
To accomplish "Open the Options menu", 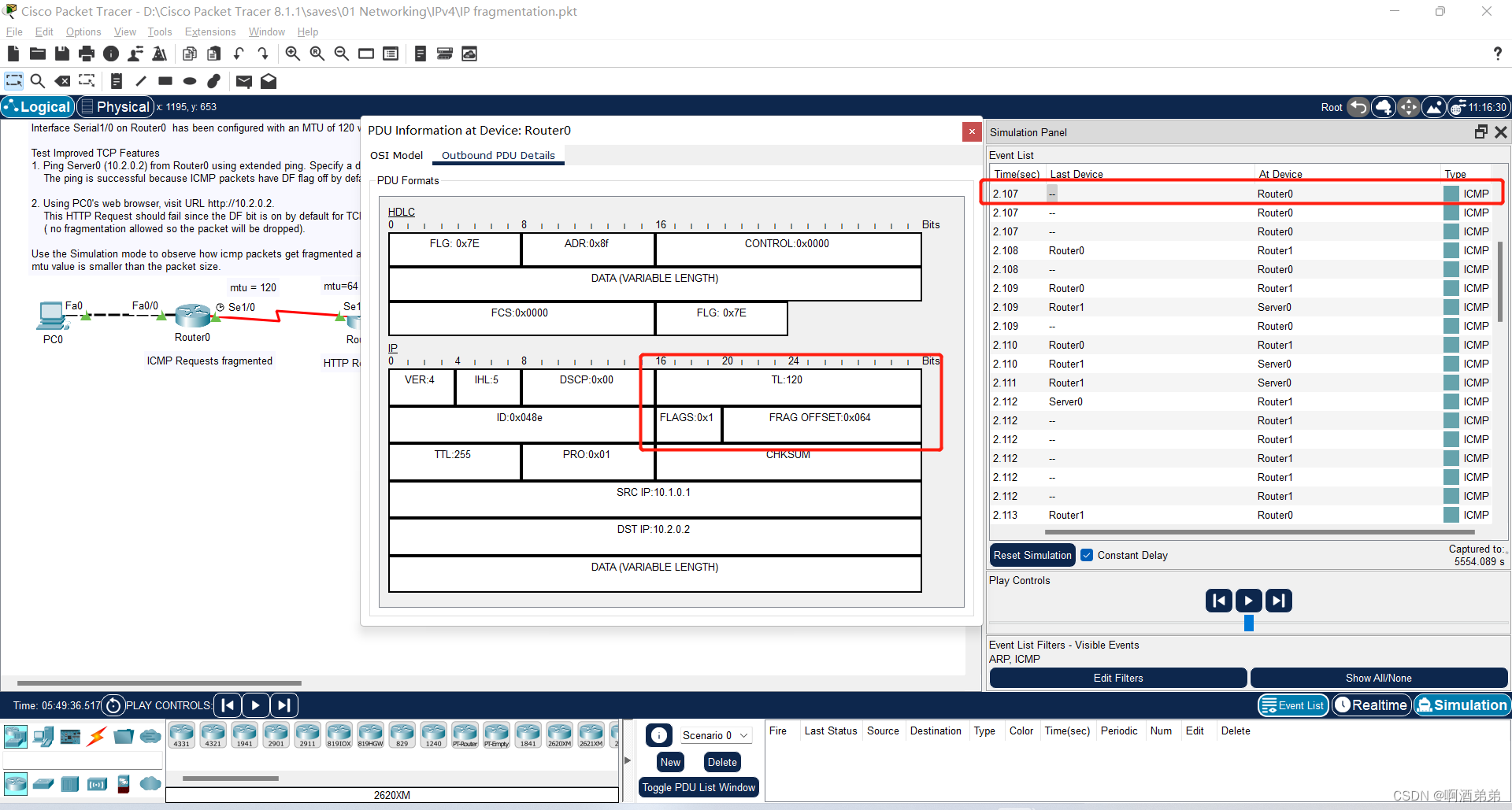I will coord(83,31).
